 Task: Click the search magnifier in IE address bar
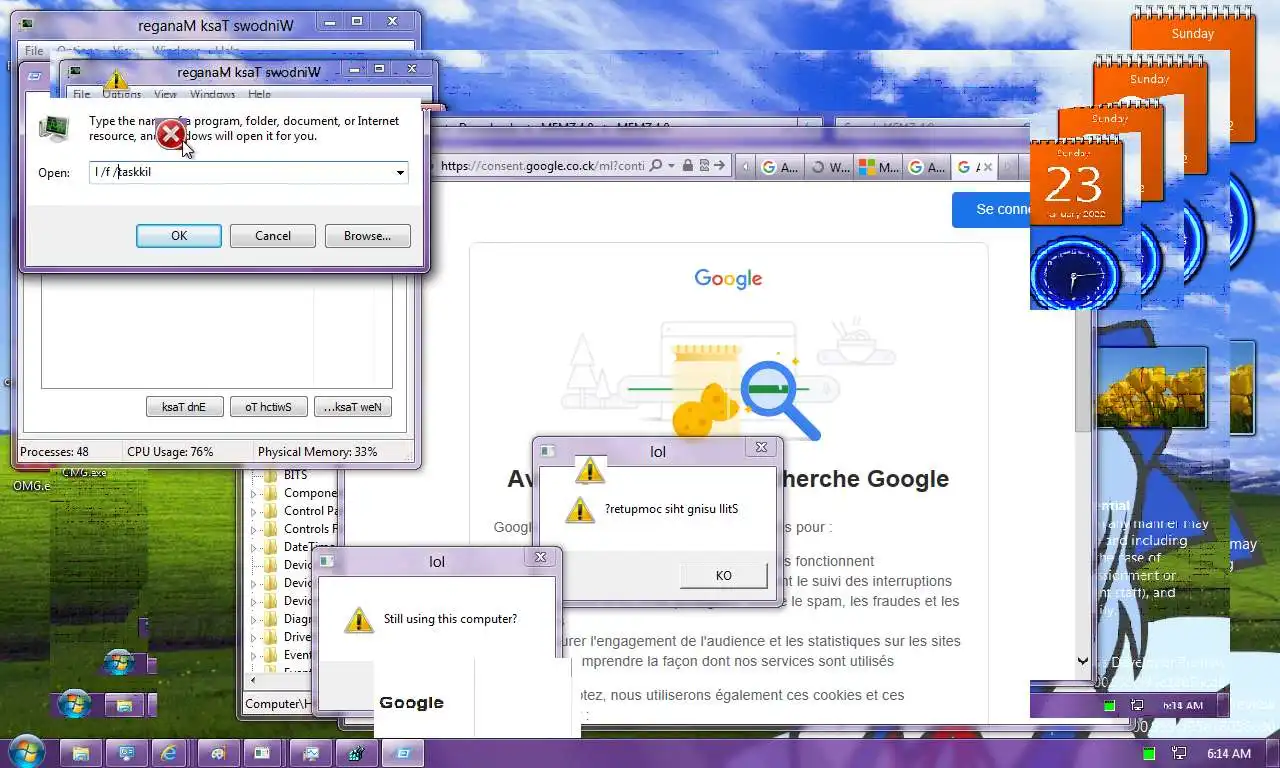tap(656, 166)
